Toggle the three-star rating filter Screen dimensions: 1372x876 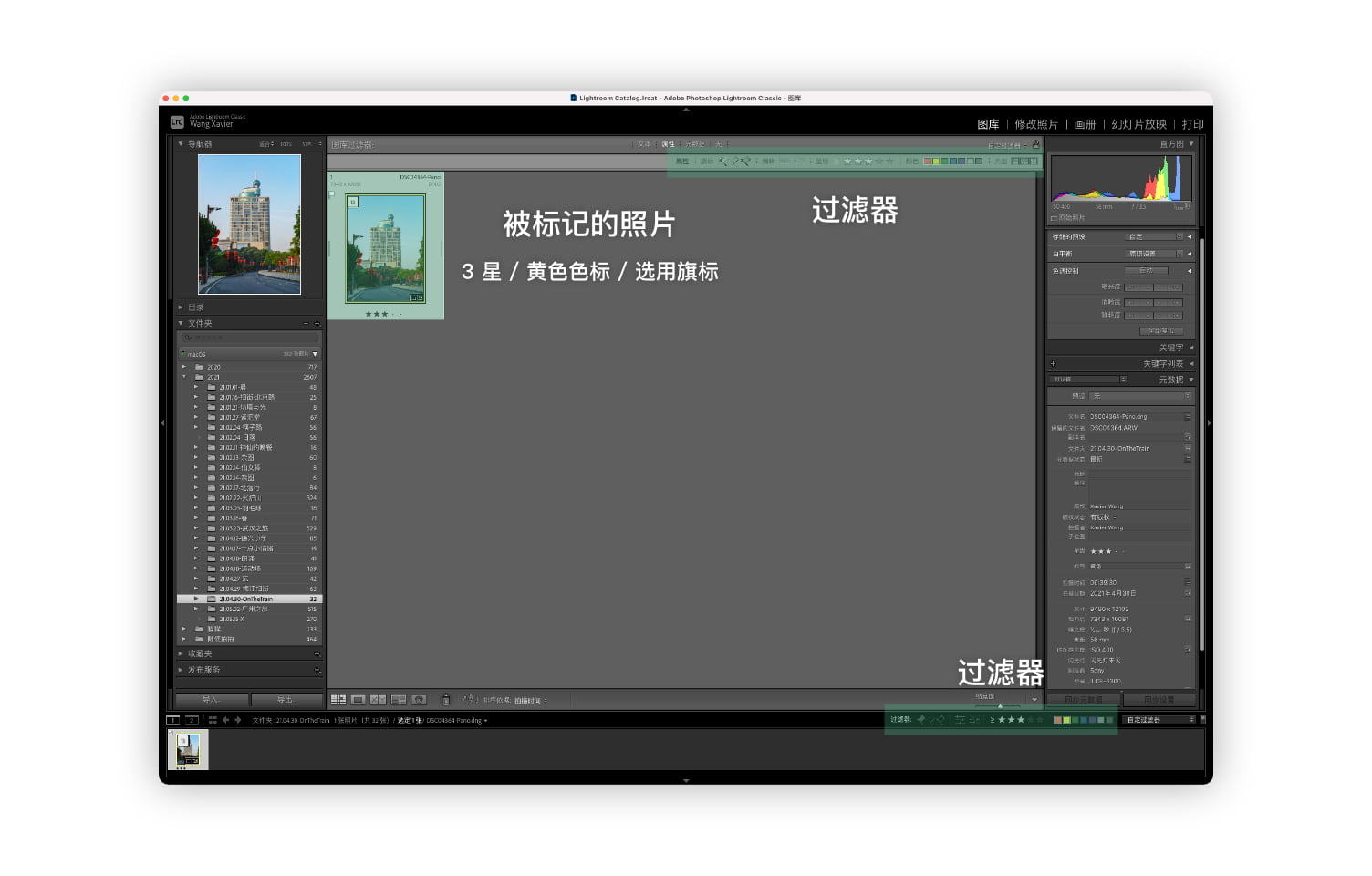click(868, 162)
